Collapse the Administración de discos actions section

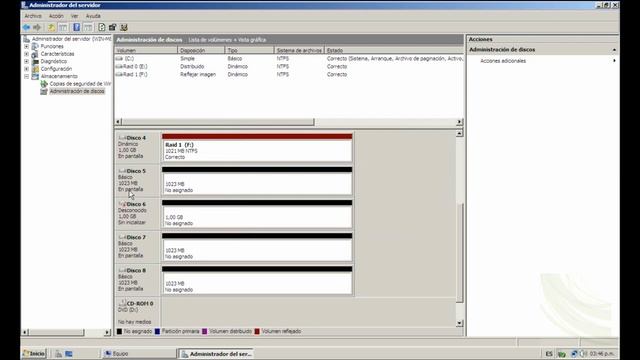(614, 50)
